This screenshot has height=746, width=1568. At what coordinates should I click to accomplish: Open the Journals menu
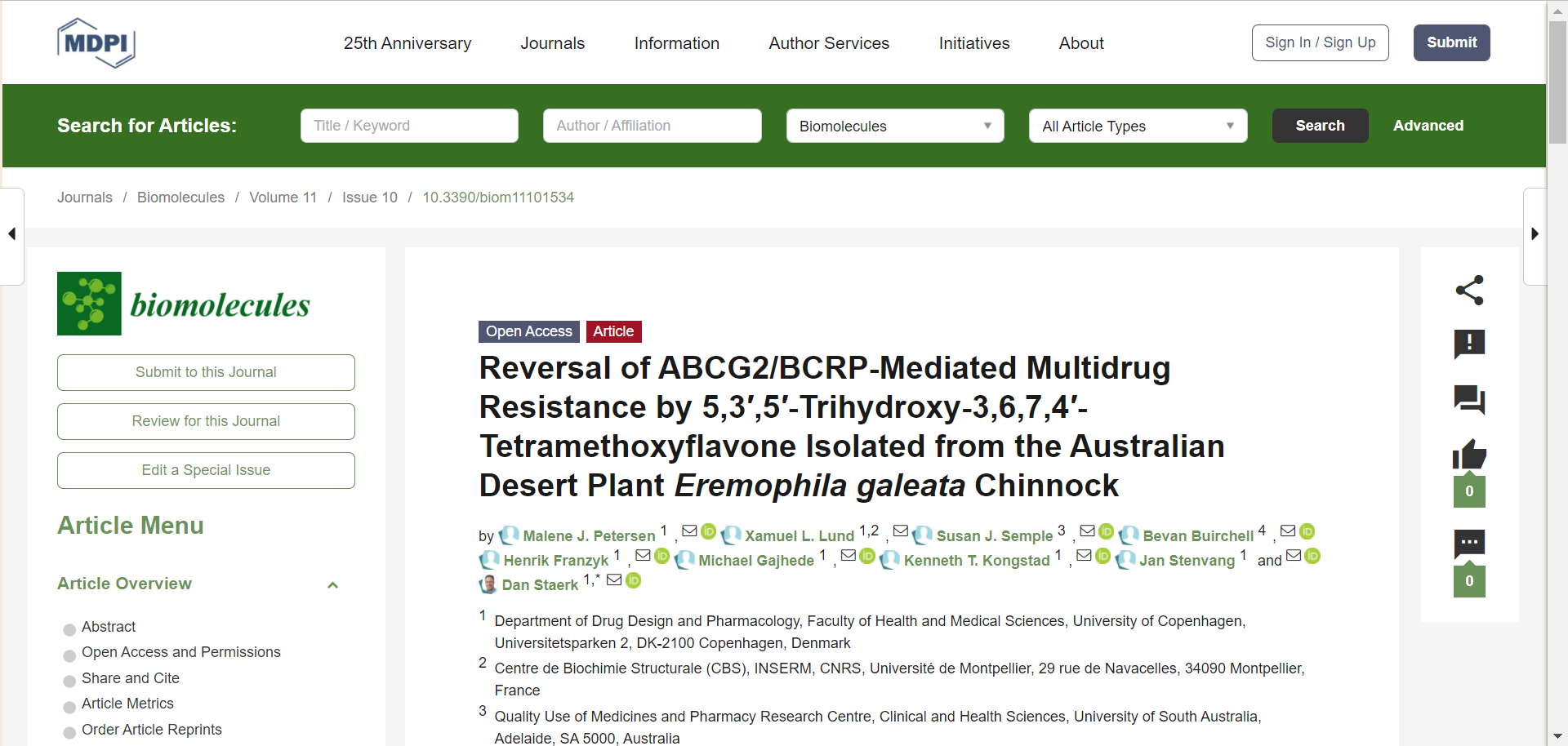point(552,43)
